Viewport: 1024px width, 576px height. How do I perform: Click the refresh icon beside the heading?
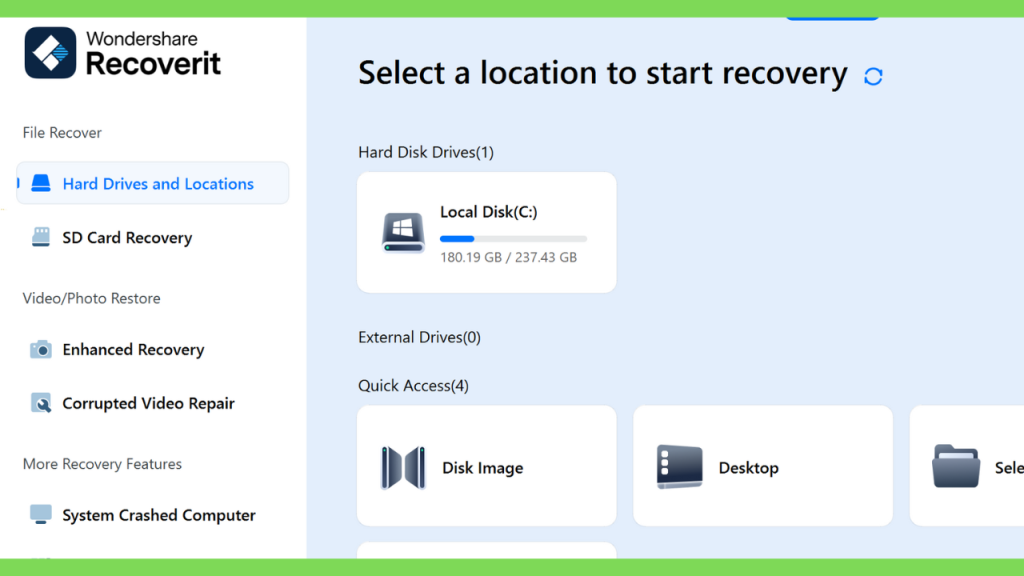pyautogui.click(x=873, y=76)
